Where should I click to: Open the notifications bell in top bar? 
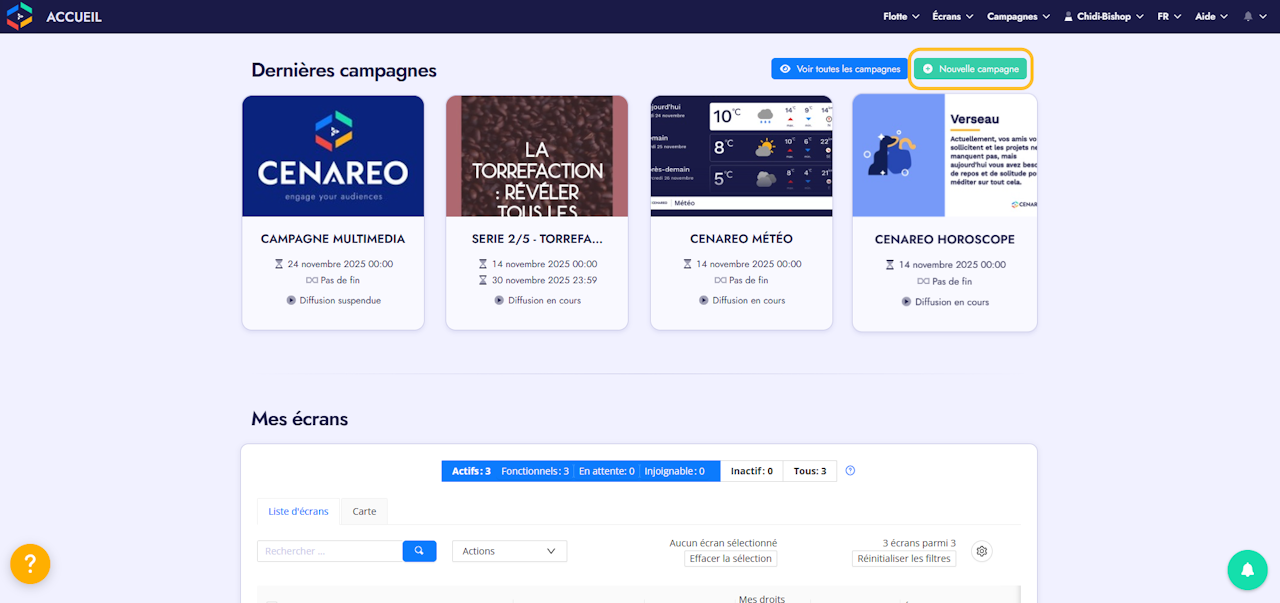pyautogui.click(x=1248, y=17)
